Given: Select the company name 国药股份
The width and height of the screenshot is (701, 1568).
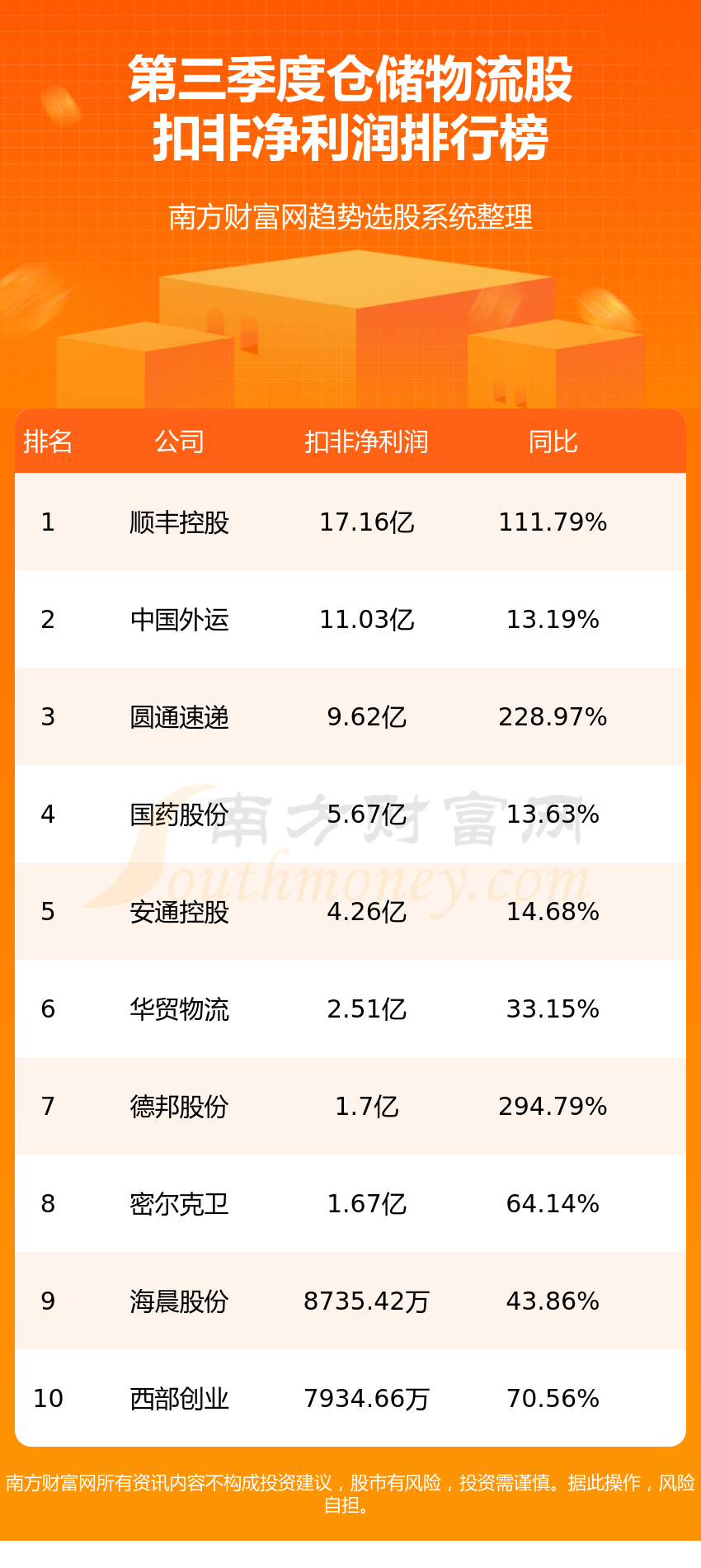Looking at the screenshot, I should click(179, 815).
